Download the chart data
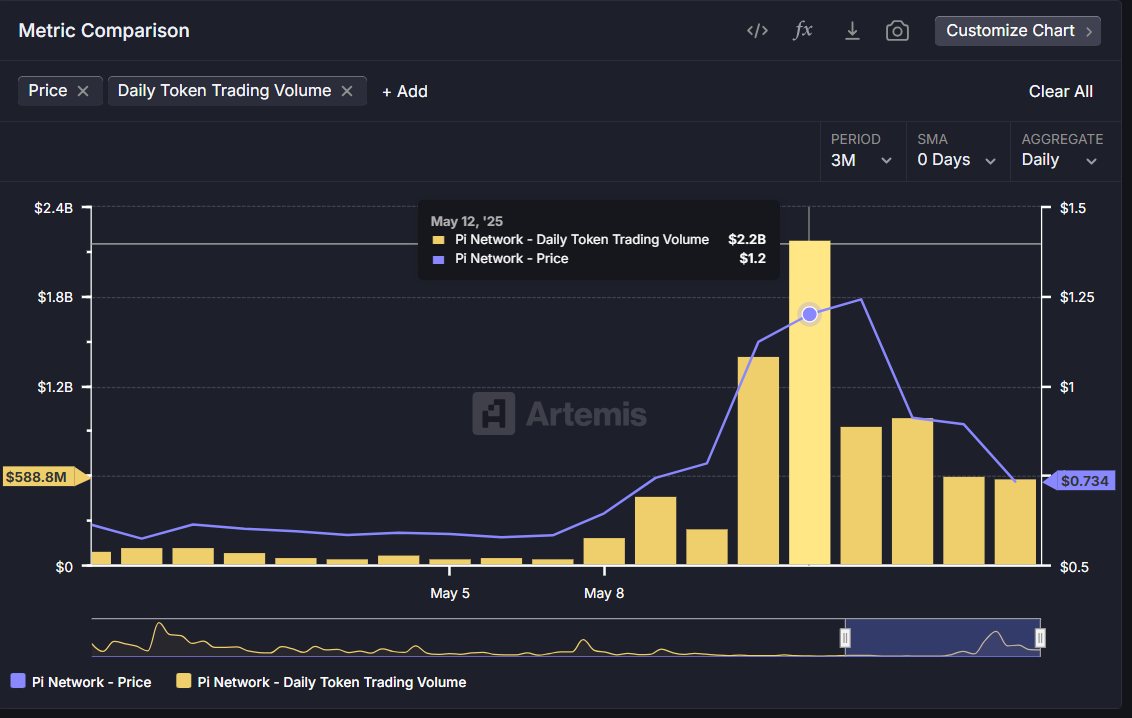This screenshot has height=718, width=1132. (852, 31)
